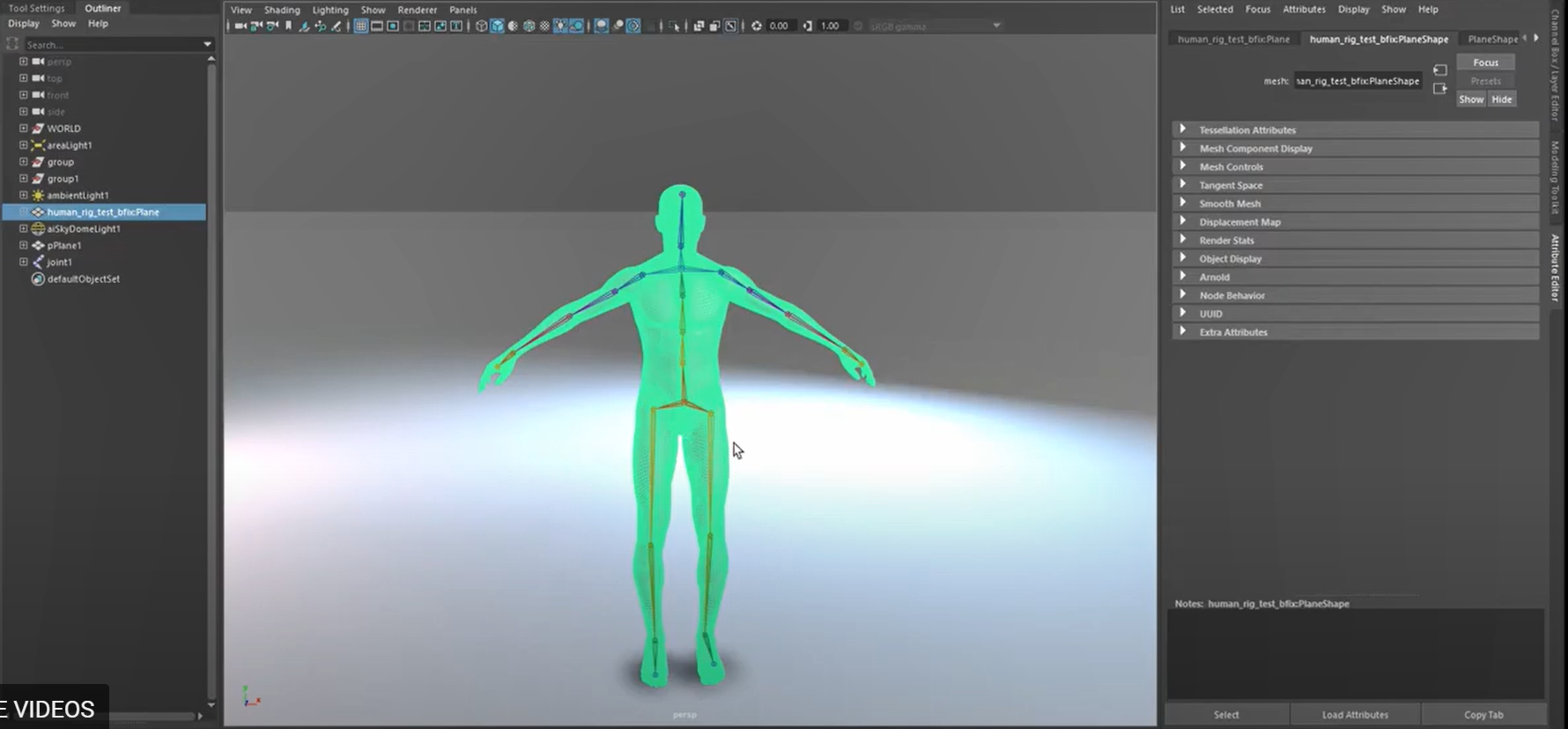Switch to the human_rig_test_bfix:Plane tab

(1233, 40)
